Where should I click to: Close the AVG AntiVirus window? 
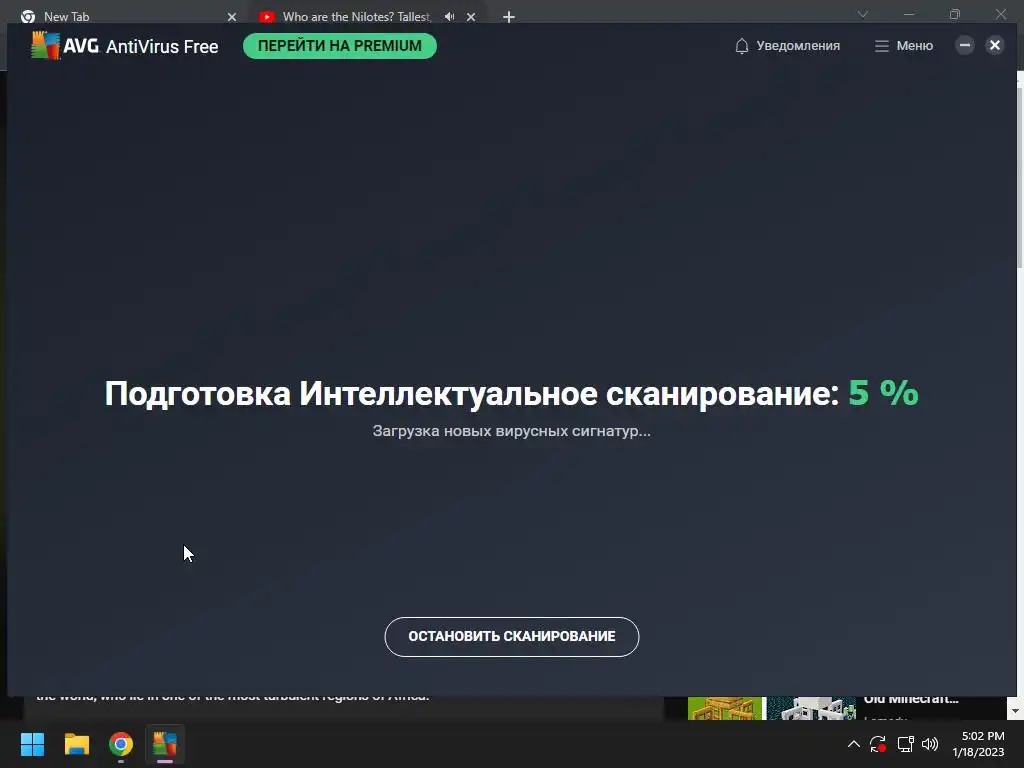(995, 45)
